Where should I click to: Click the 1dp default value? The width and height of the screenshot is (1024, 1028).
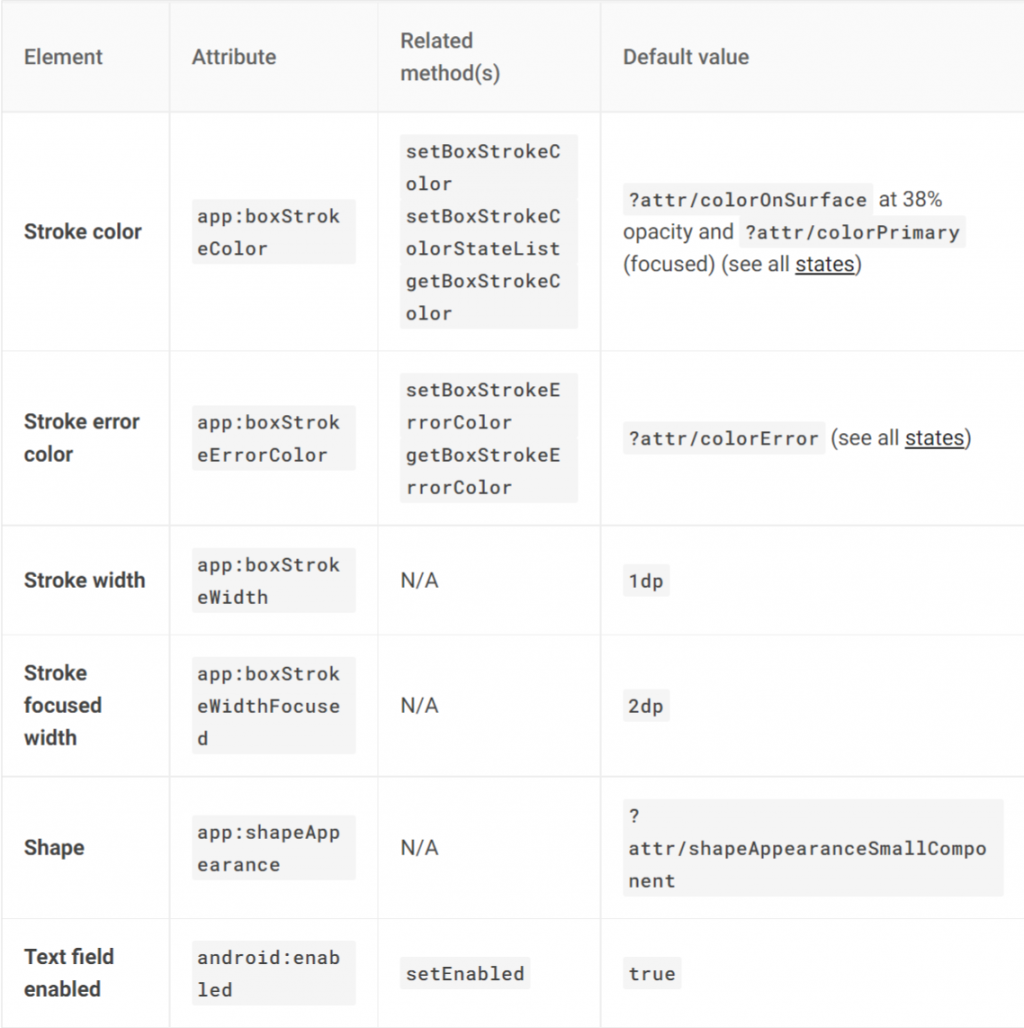645,581
